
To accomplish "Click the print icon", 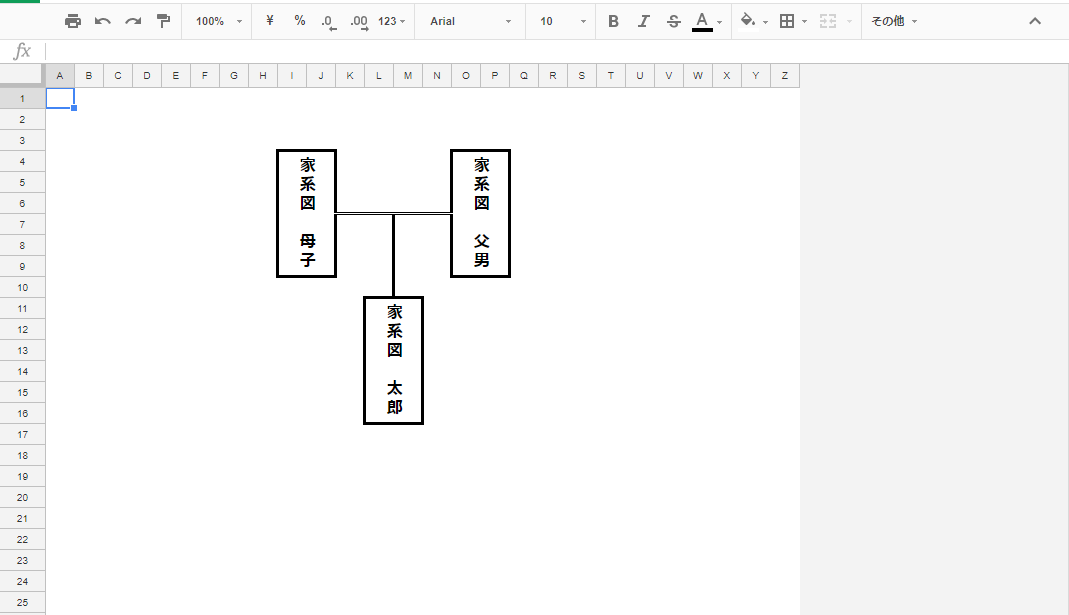I will click(x=73, y=21).
